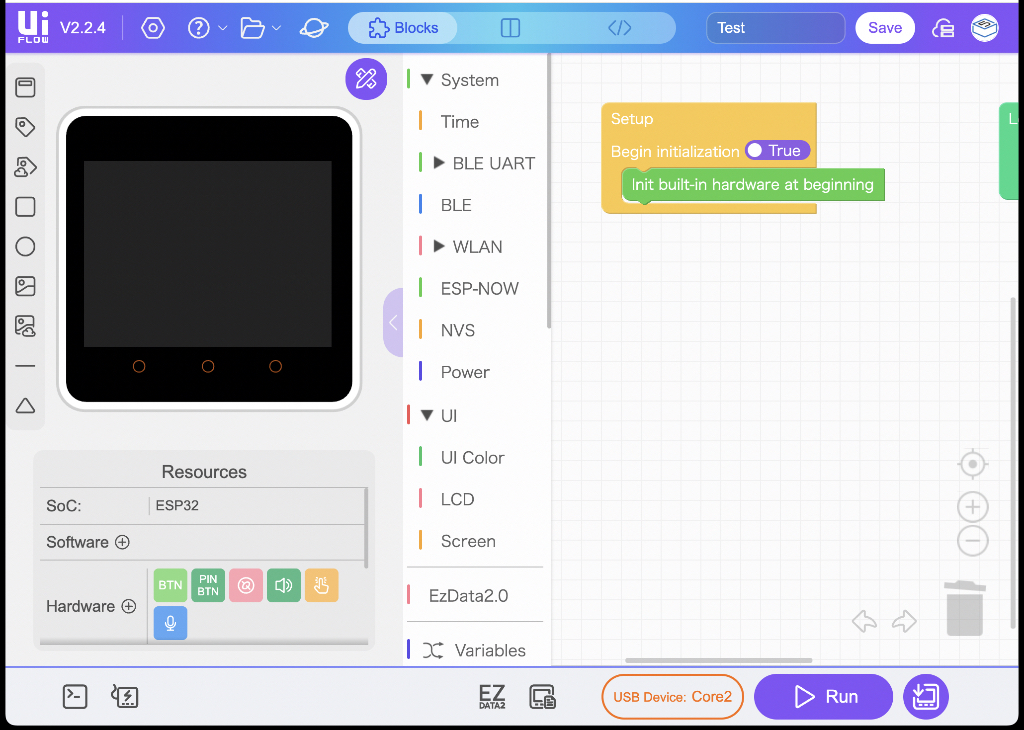Open settings hexagon icon in top bar

153,28
